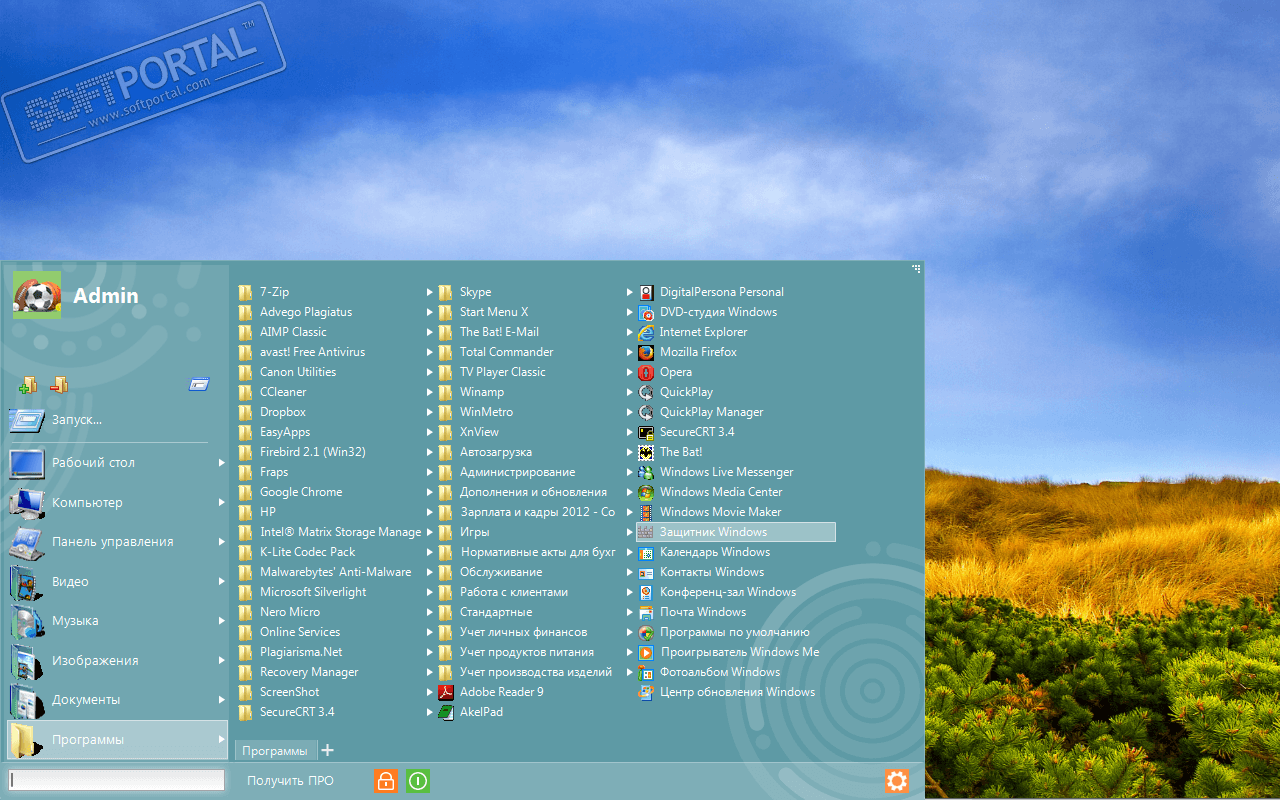Expand the Изображения submenu arrow
Image resolution: width=1280 pixels, height=800 pixels.
point(222,660)
